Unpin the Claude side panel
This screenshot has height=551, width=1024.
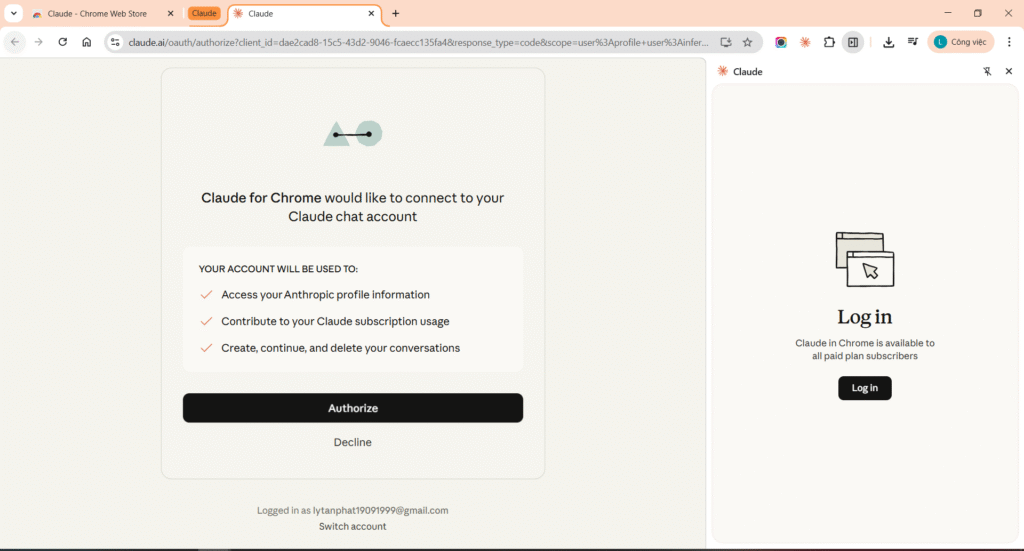(x=987, y=71)
